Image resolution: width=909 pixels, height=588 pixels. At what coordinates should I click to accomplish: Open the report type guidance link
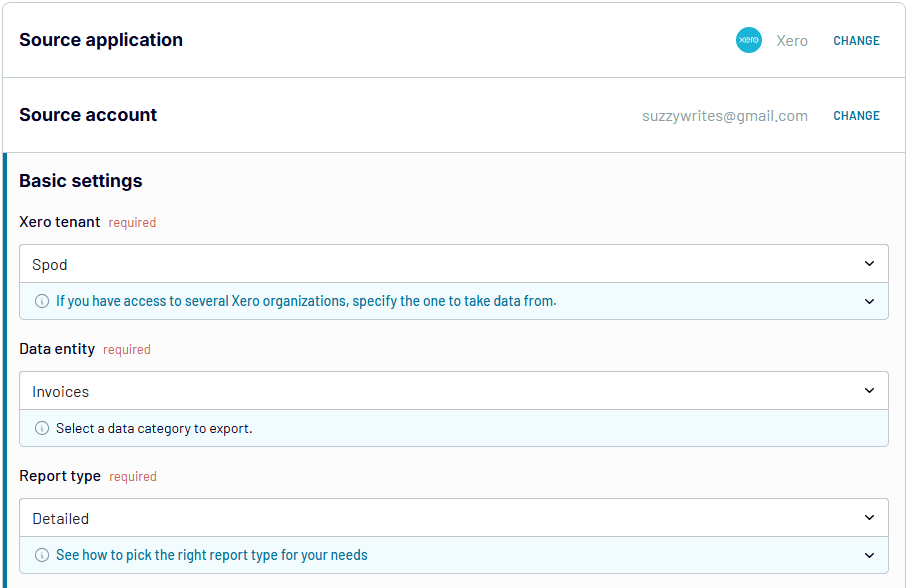[x=212, y=555]
